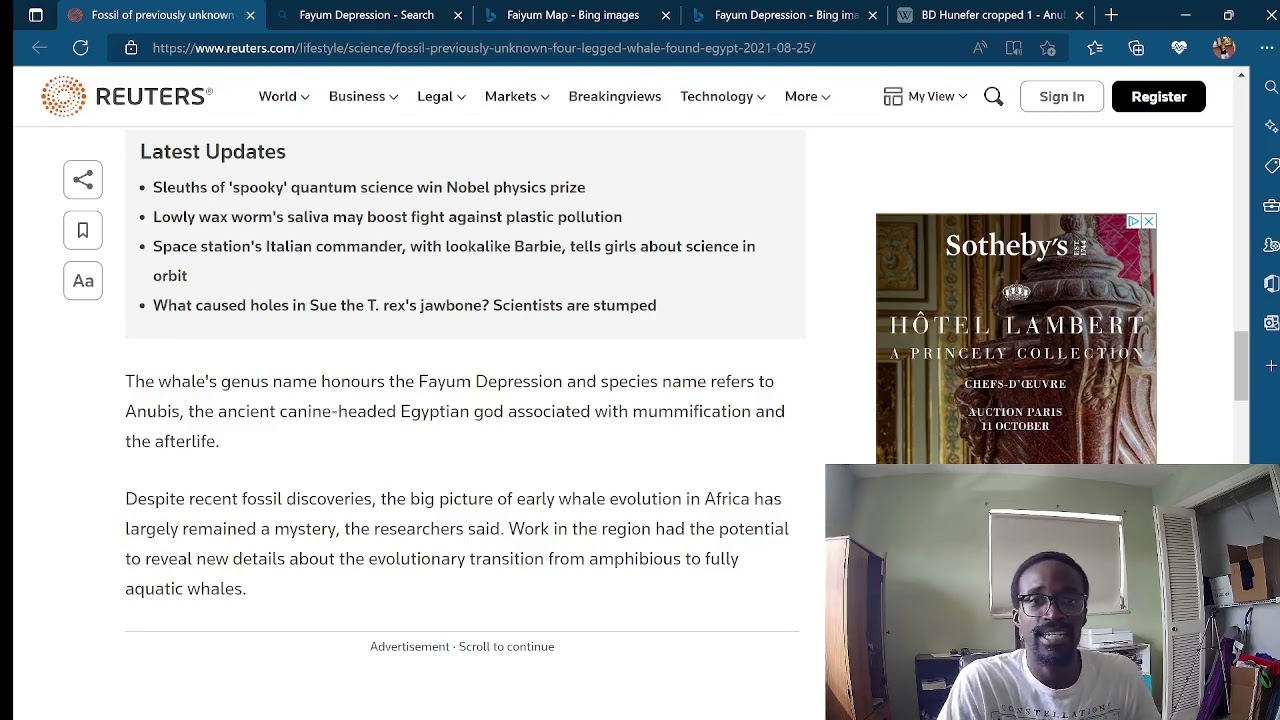Image resolution: width=1280 pixels, height=720 pixels.
Task: Open the My View dropdown
Action: pos(926,96)
